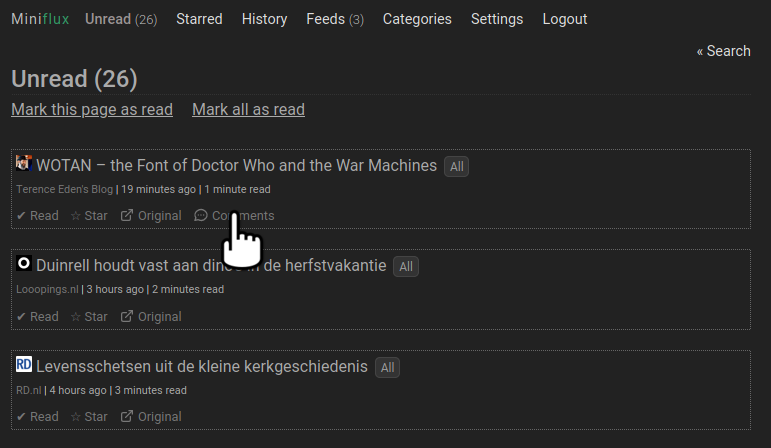
Task: Star the Levensschetsen kerkgeschiedenis article
Action: (x=89, y=417)
